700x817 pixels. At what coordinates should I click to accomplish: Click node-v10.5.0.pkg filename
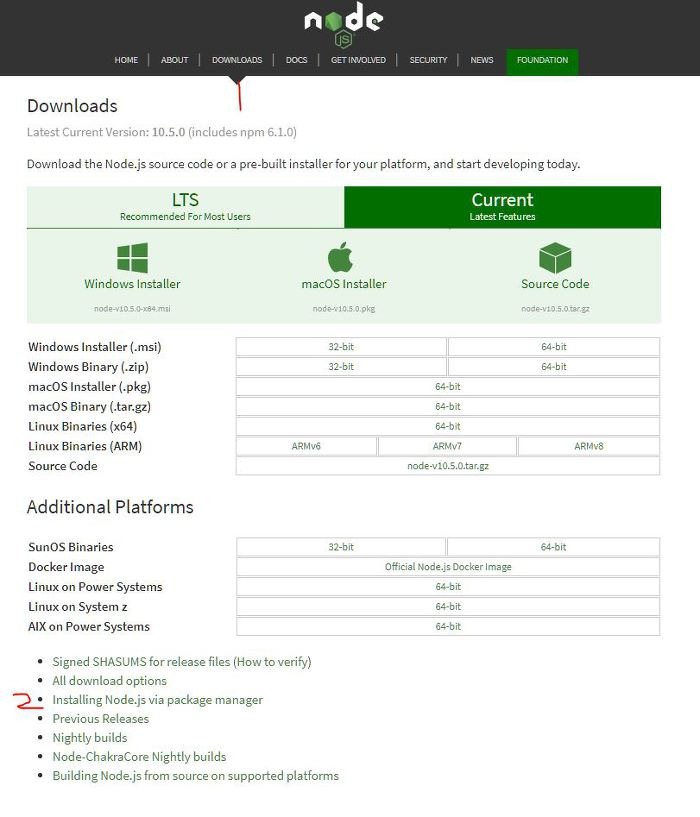[344, 308]
